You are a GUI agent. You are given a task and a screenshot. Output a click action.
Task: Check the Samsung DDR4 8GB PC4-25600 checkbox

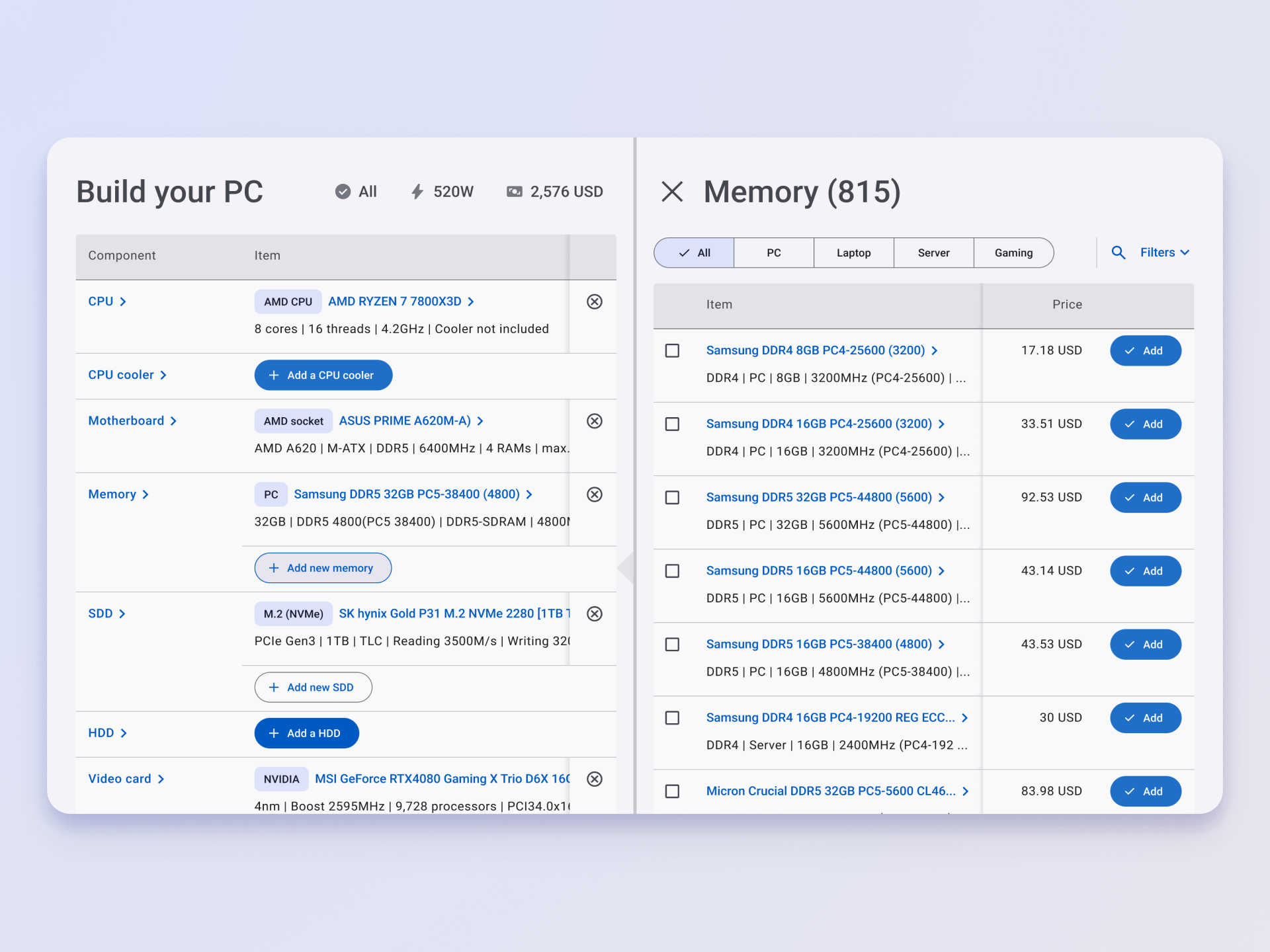point(672,350)
